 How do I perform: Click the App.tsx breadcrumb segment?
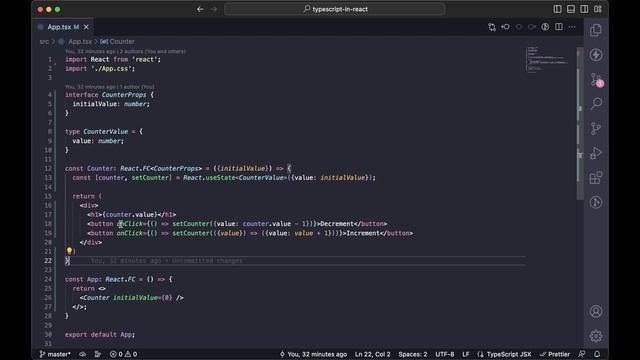tap(80, 42)
